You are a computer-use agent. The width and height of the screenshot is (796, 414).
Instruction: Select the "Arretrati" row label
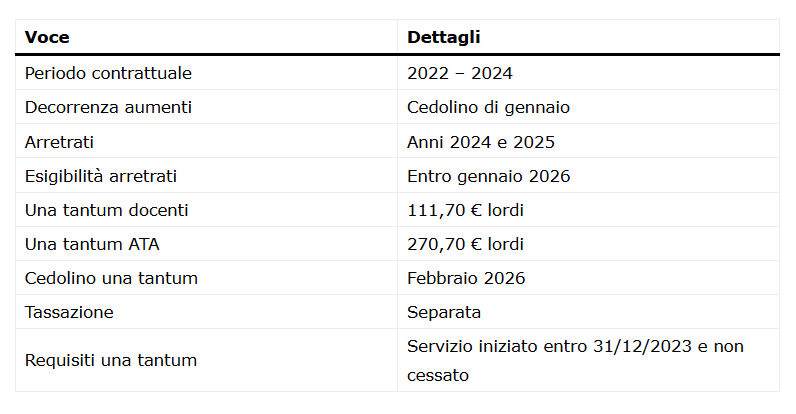click(x=59, y=142)
